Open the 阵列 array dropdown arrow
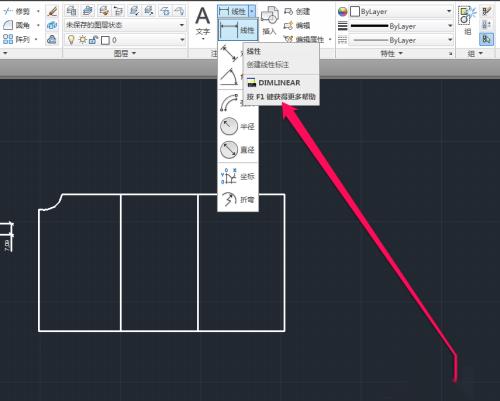 click(x=36, y=39)
